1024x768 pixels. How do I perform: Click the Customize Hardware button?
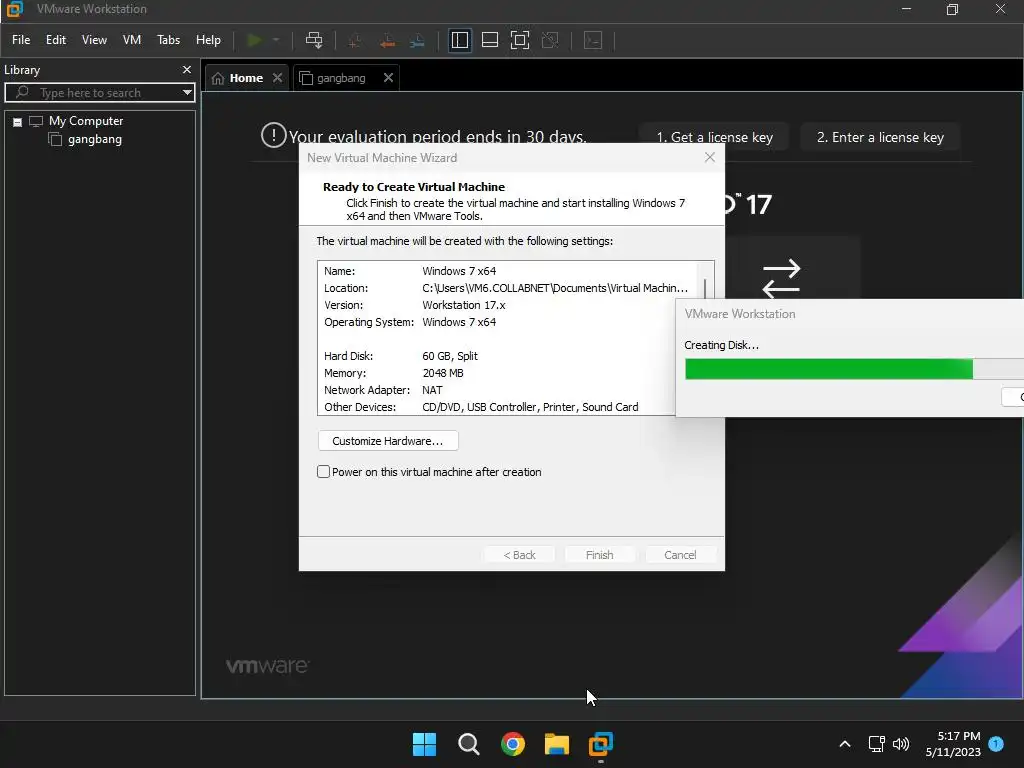click(x=388, y=441)
